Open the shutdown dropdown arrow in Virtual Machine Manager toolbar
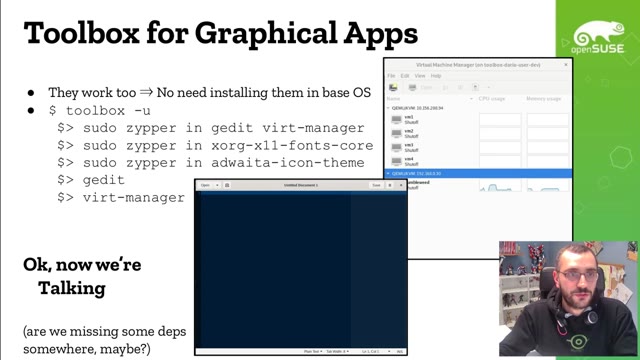 (488, 87)
